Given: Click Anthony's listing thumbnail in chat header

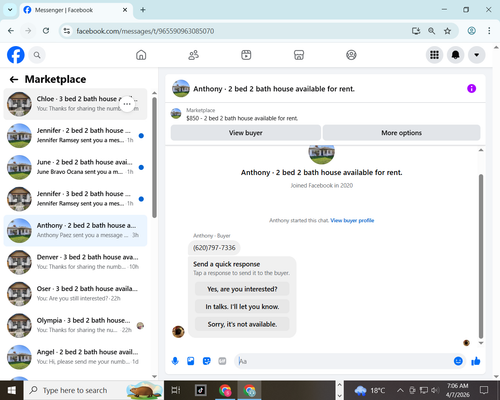Looking at the screenshot, I should (181, 88).
